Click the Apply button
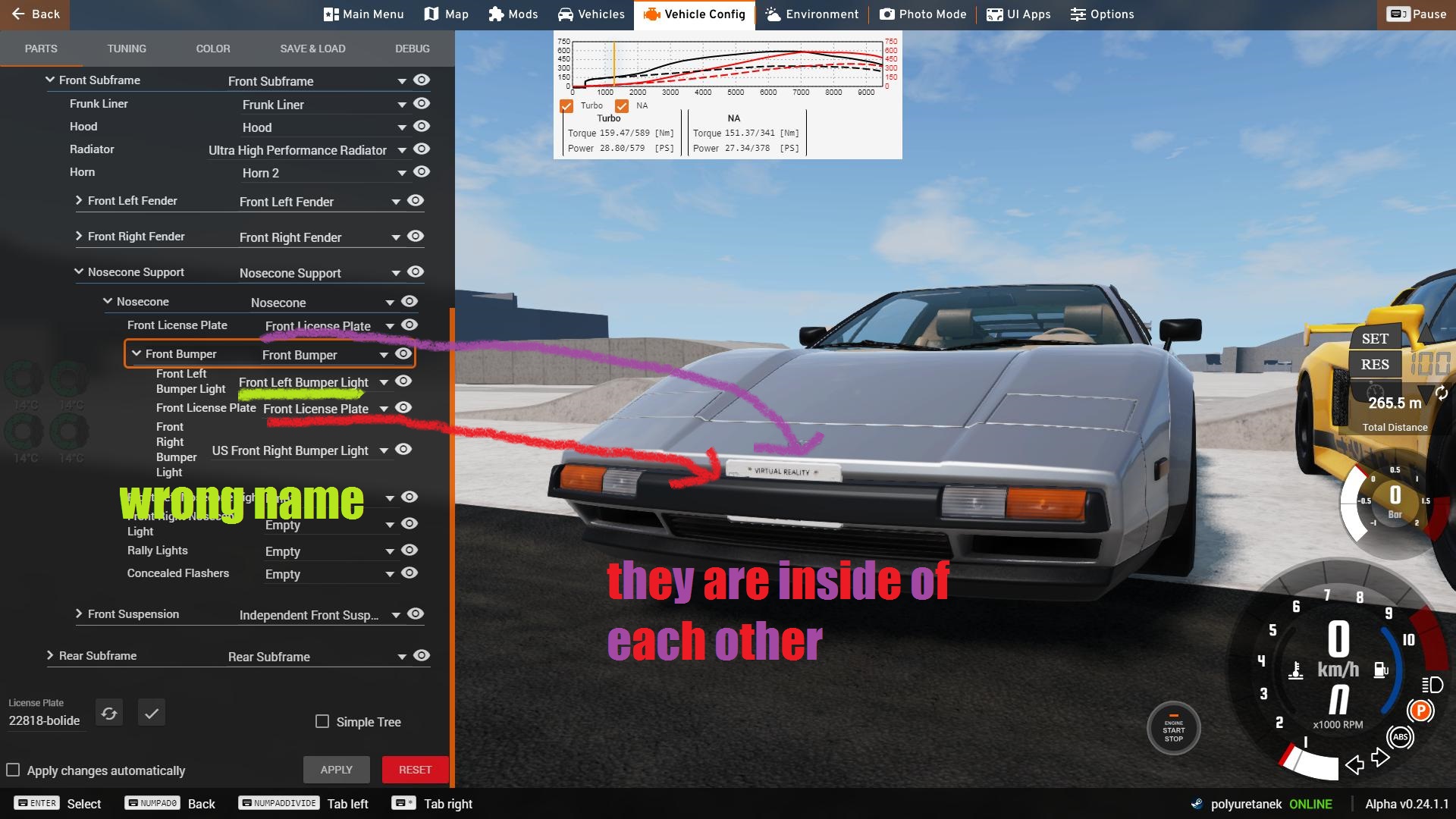 [336, 770]
